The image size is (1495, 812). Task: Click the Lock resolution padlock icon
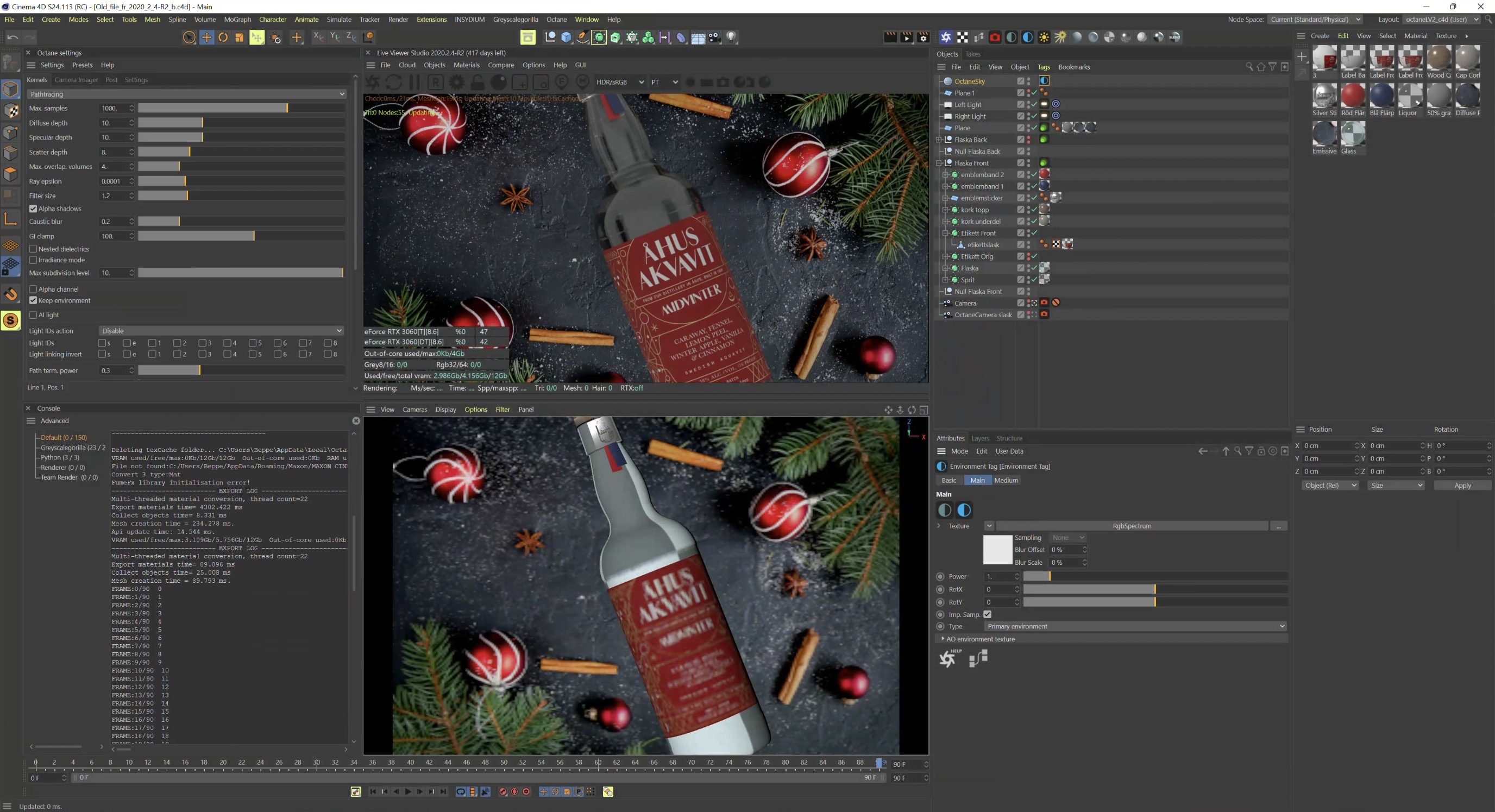[x=478, y=83]
